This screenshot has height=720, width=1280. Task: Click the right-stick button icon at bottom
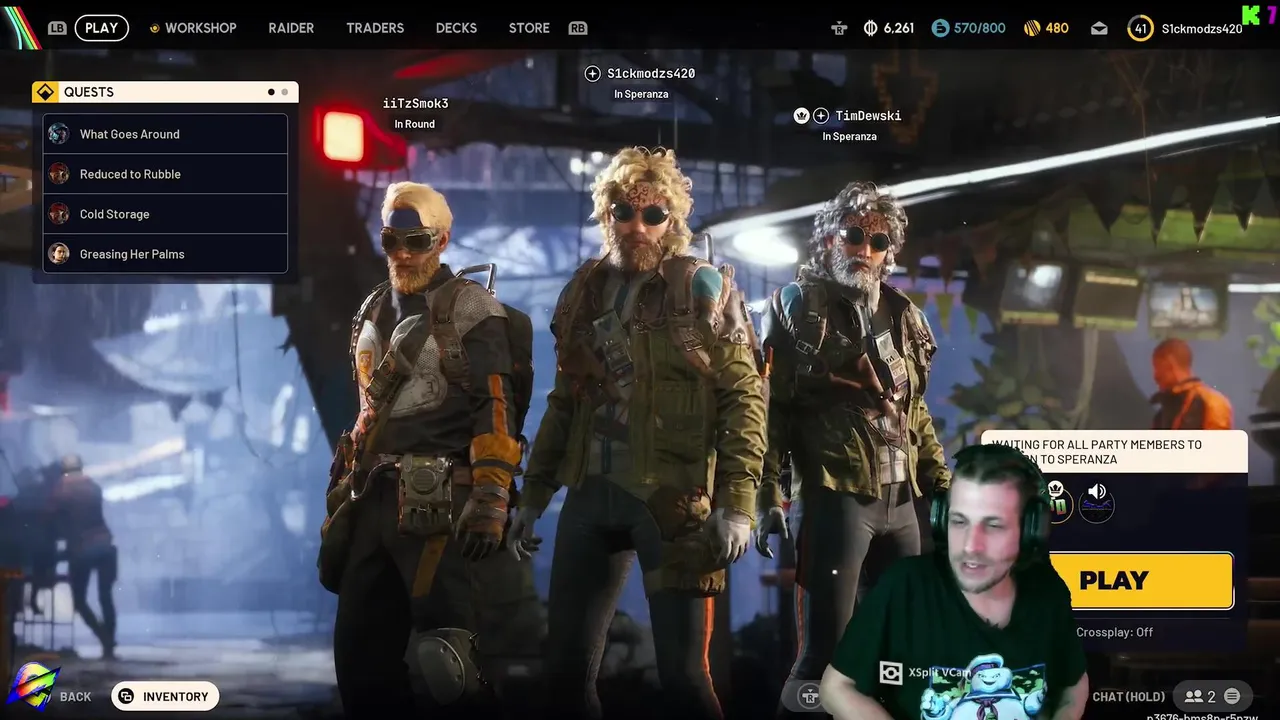click(x=810, y=696)
